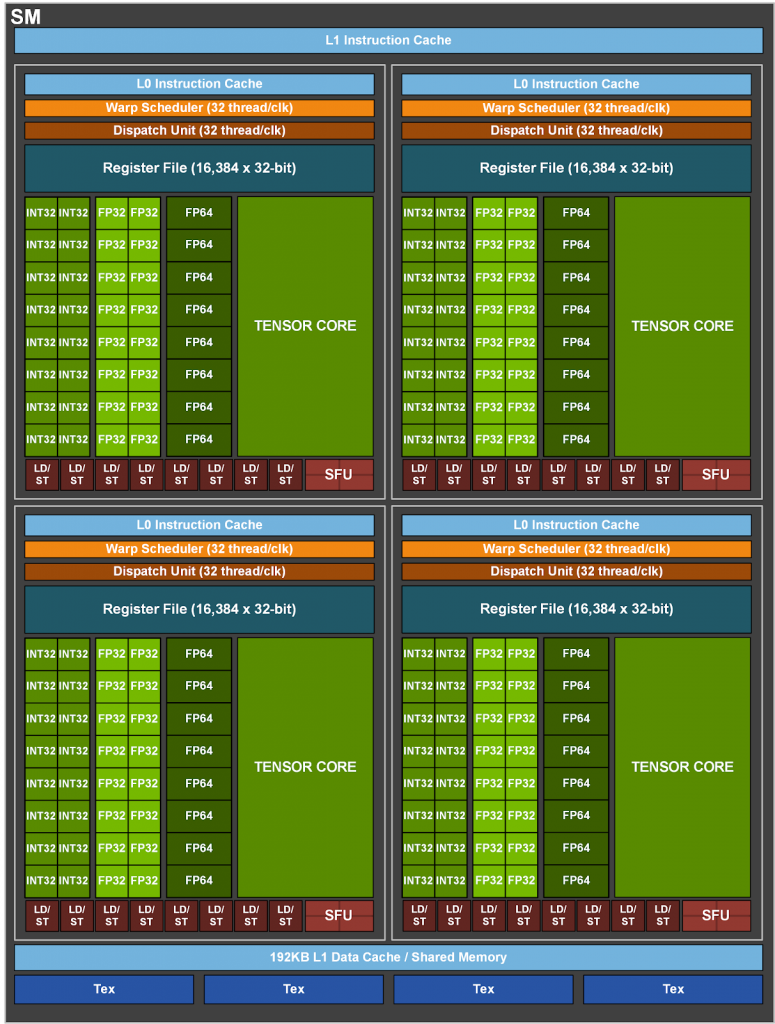775x1024 pixels.
Task: Click bottom-right partition's Register File block
Action: point(577,609)
